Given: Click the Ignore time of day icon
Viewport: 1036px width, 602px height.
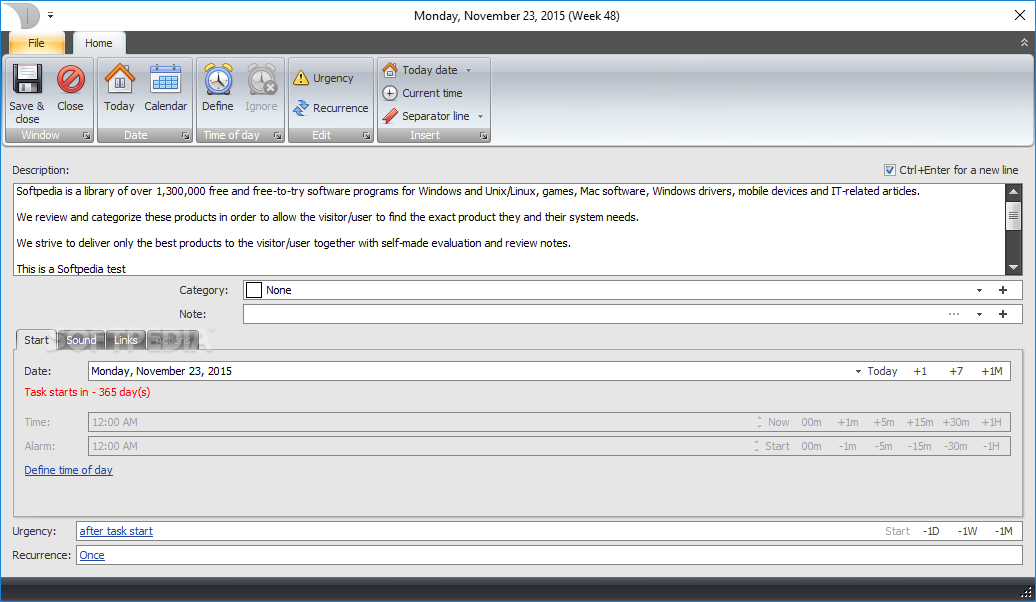Looking at the screenshot, I should (262, 79).
